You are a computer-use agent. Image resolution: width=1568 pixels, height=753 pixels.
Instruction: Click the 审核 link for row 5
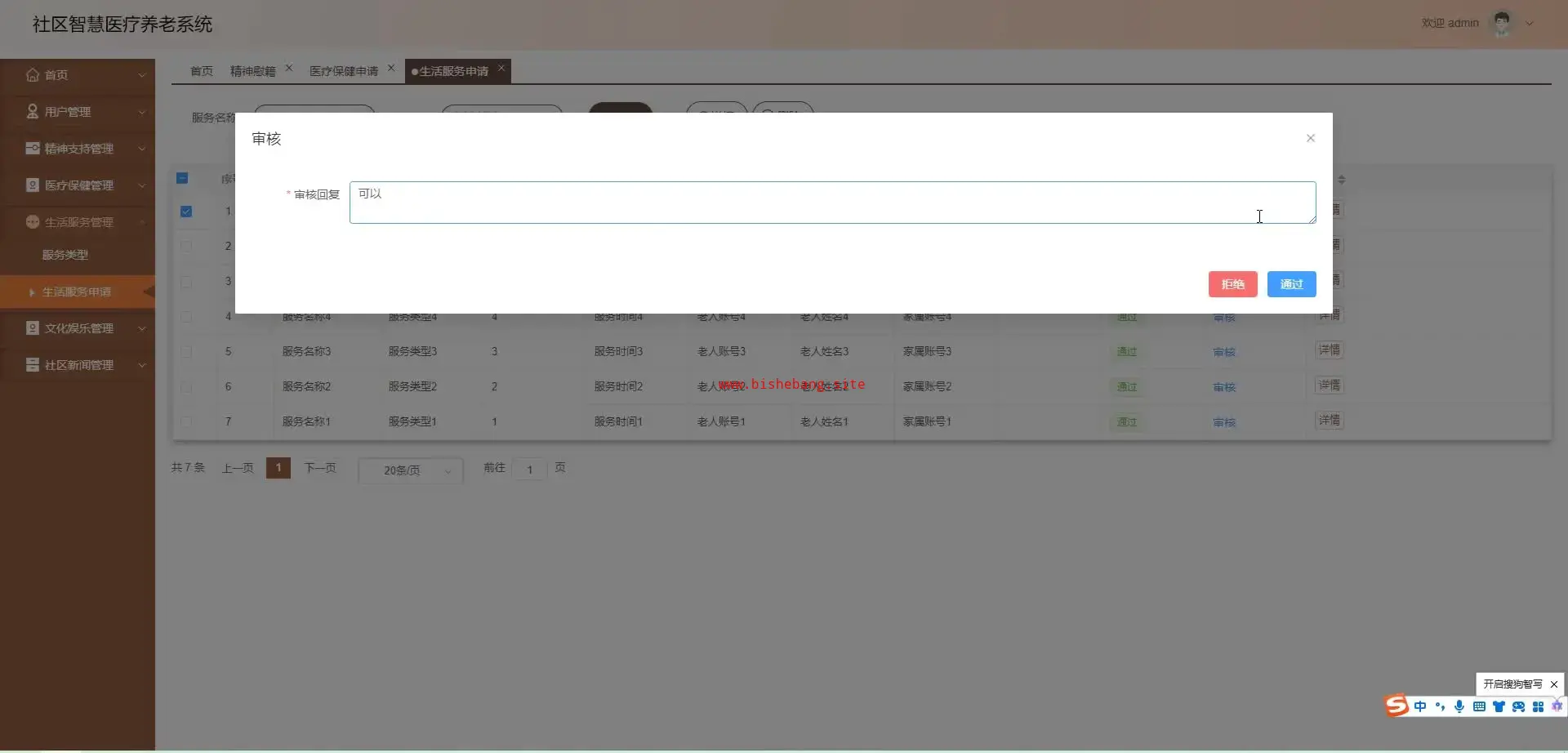coord(1224,352)
